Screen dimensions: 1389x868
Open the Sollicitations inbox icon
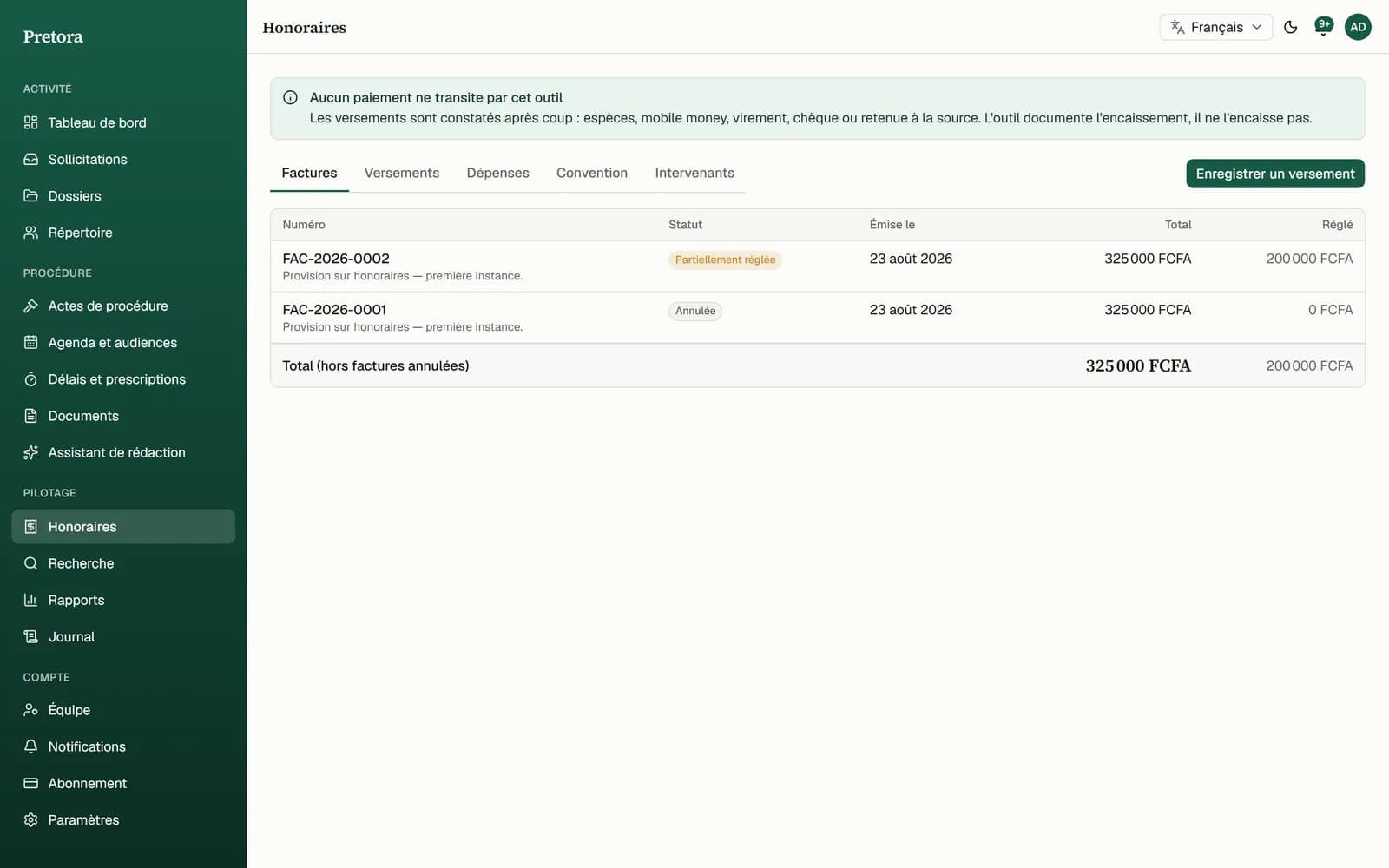[x=30, y=160]
